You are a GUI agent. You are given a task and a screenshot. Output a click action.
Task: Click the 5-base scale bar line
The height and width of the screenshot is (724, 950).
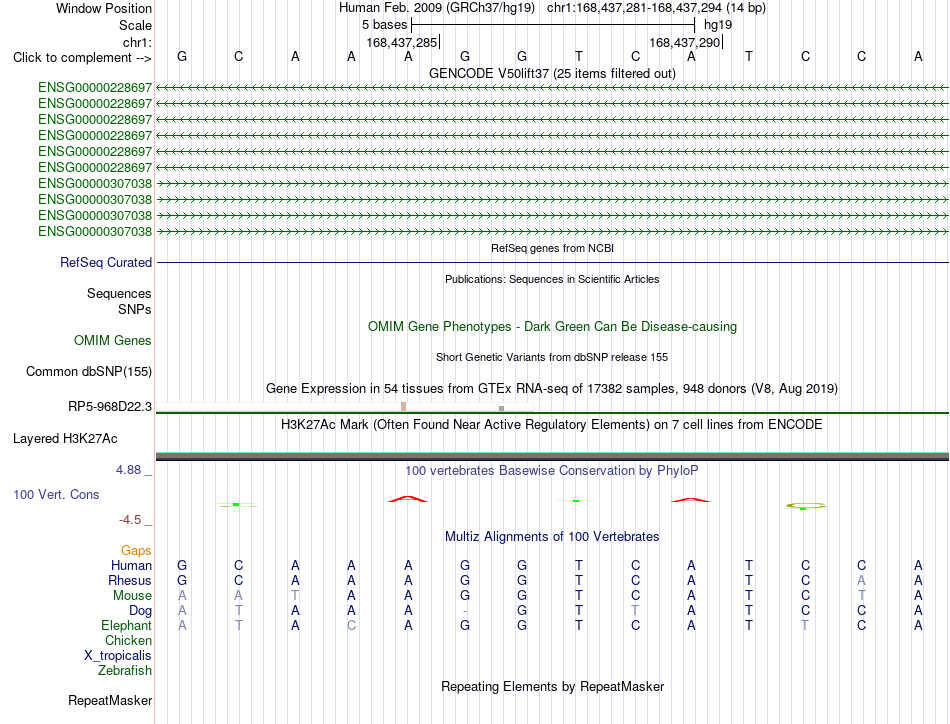tap(553, 25)
